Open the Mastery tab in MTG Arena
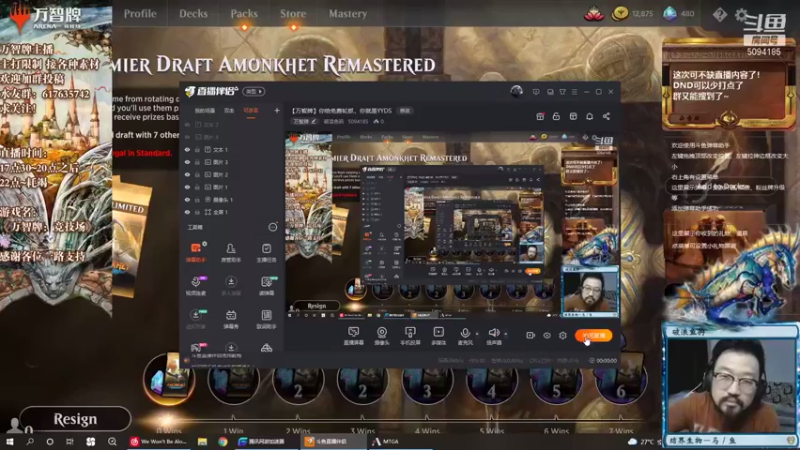The image size is (800, 450). point(347,14)
